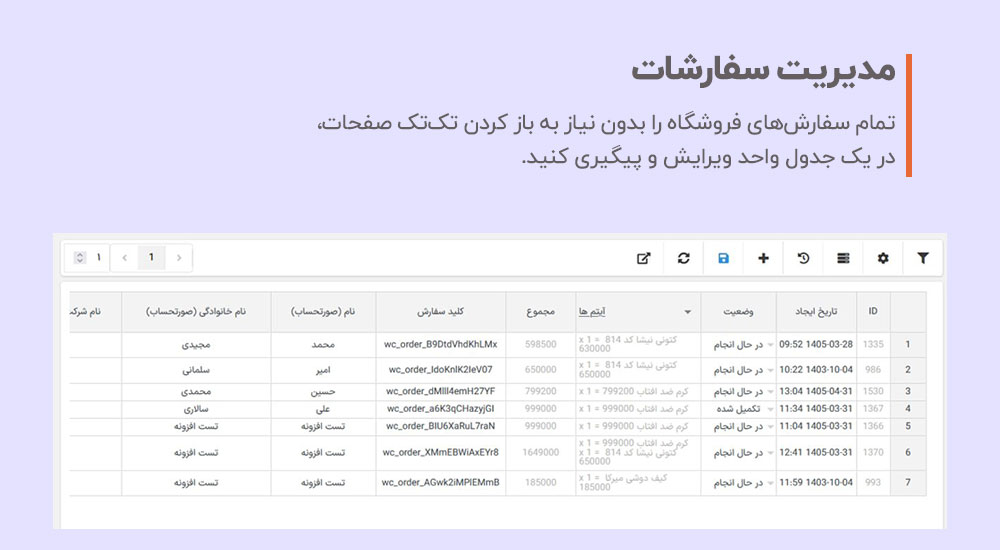Click order key wc_order_B9DtdVhdKhLMx cell
The height and width of the screenshot is (550, 1000).
point(441,345)
